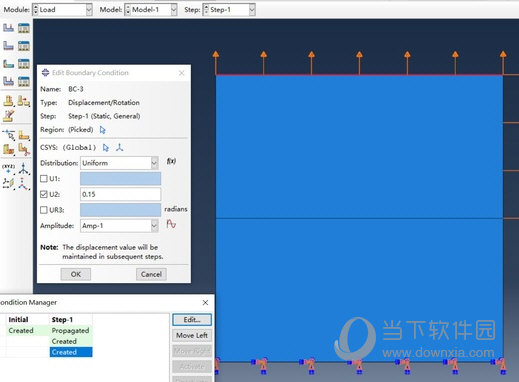Open the Model dropdown showing Model-1
519x382 pixels.
click(151, 10)
